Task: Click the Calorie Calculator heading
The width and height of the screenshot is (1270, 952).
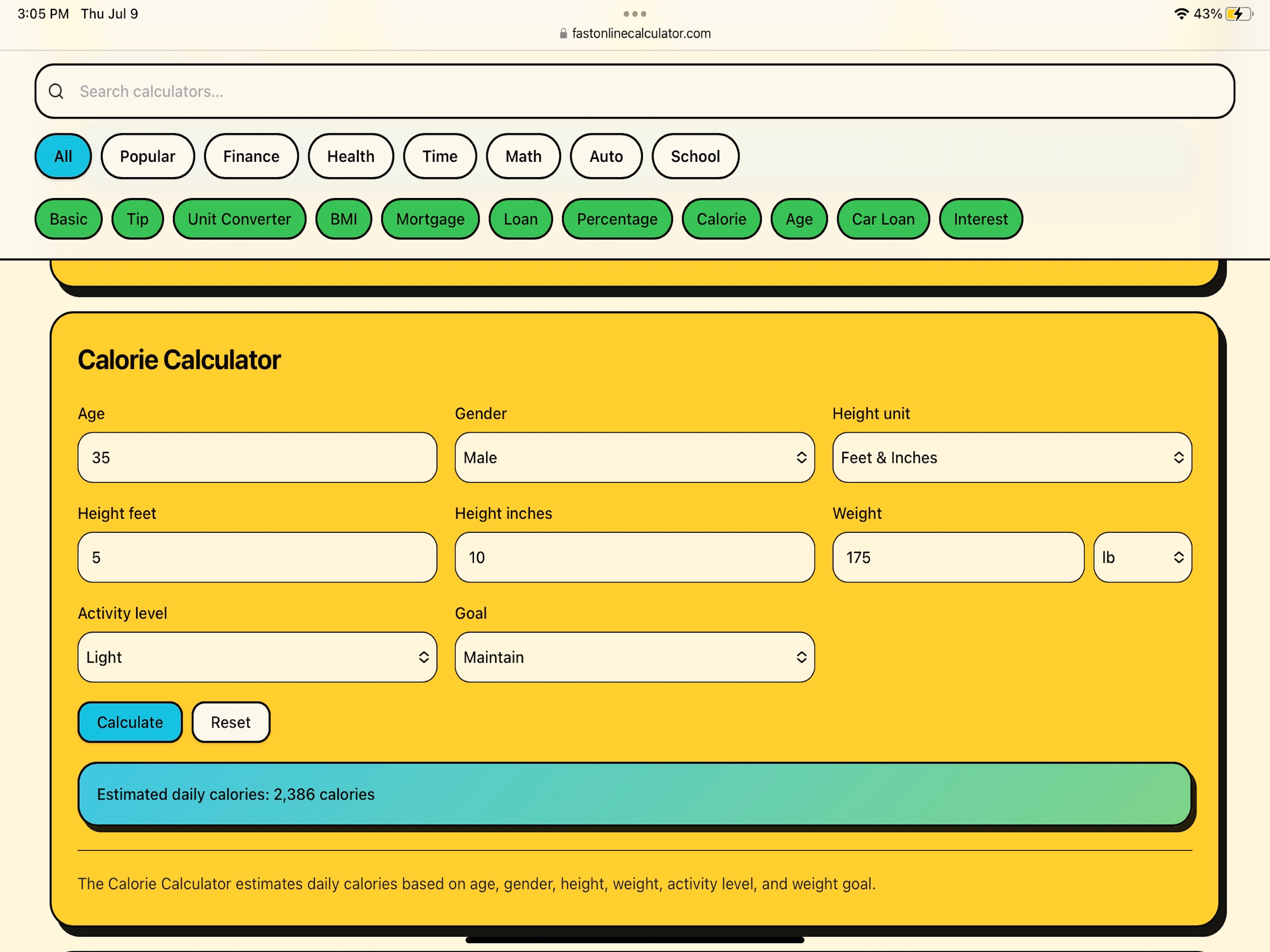Action: (x=179, y=360)
